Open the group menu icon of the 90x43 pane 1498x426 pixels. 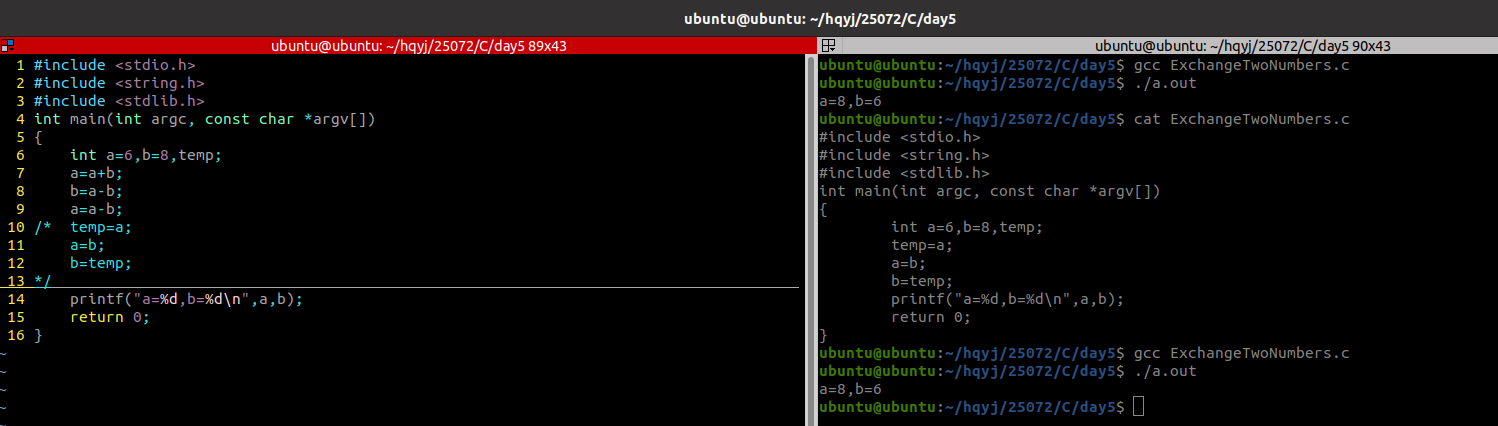(828, 46)
